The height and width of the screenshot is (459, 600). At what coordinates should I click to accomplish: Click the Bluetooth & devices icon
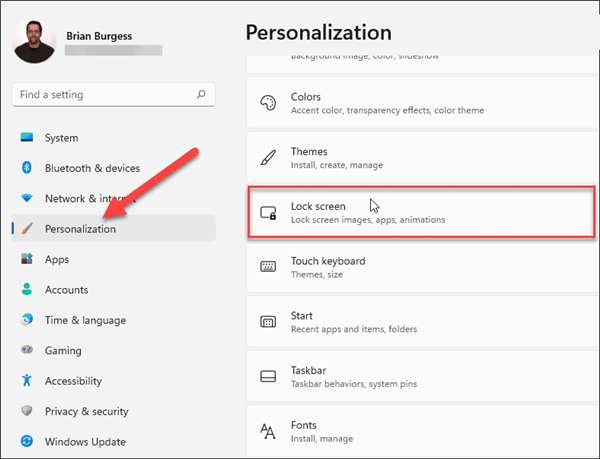27,168
